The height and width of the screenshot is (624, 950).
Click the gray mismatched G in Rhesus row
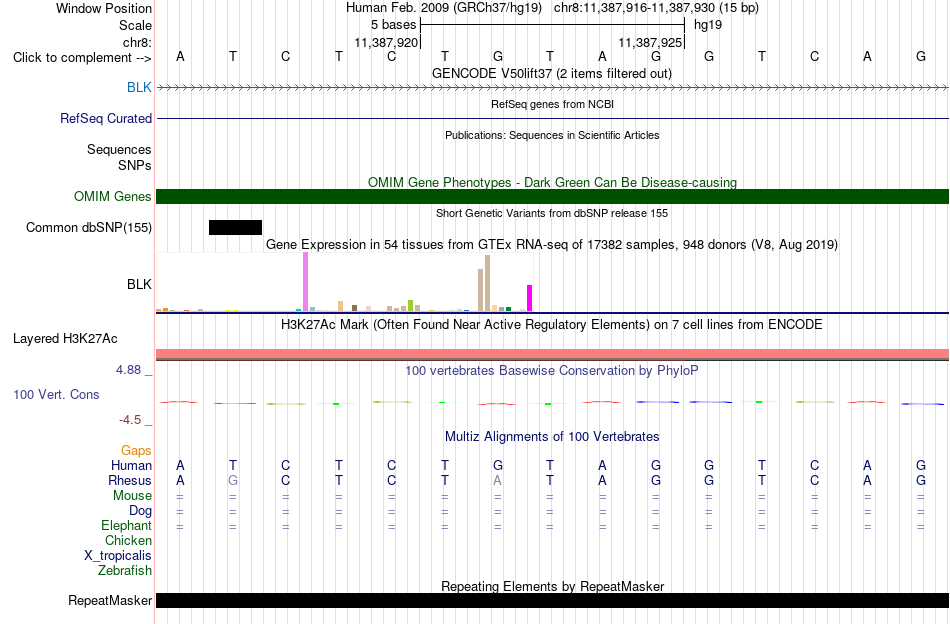tap(233, 480)
